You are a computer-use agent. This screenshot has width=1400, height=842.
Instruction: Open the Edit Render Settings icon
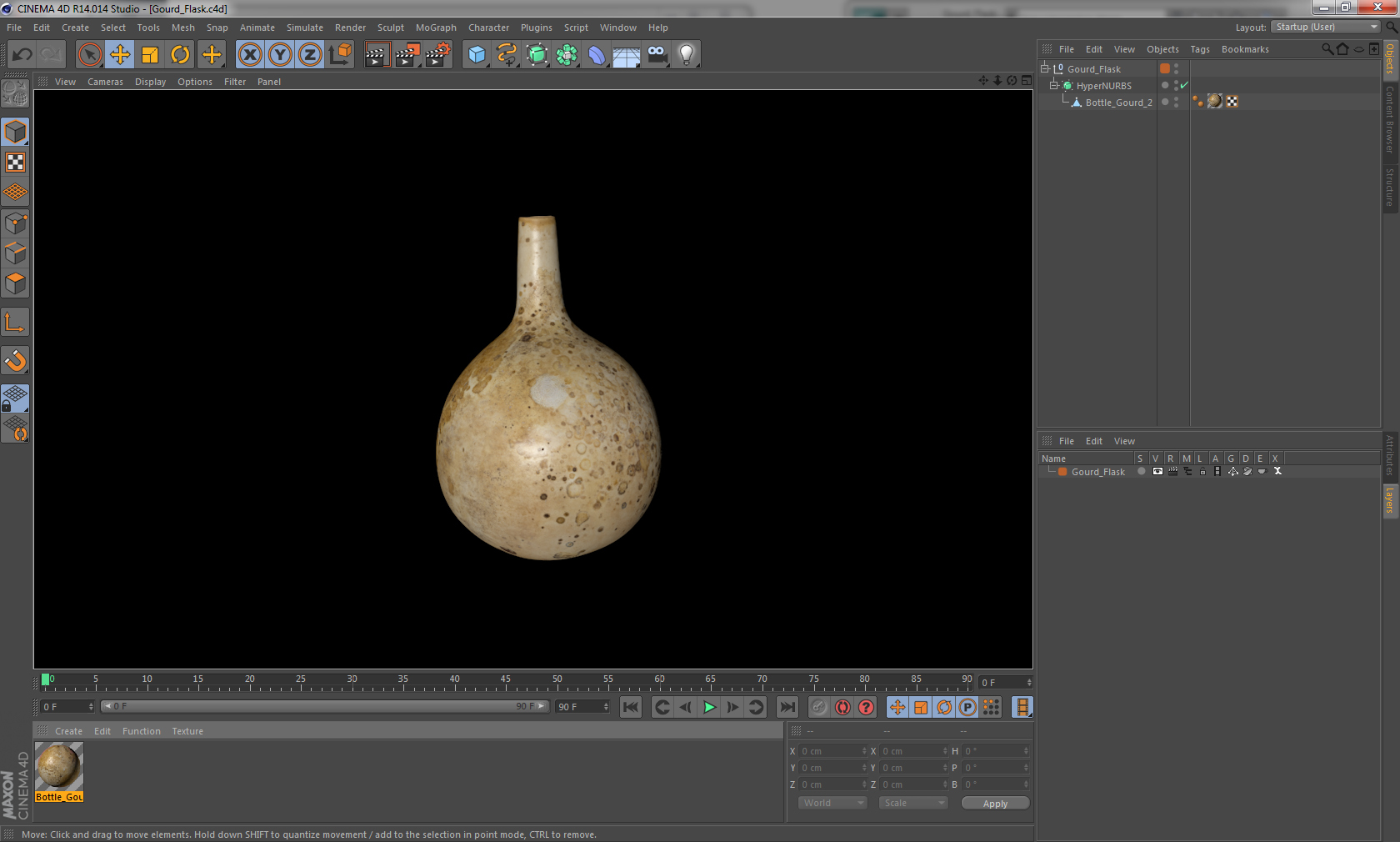point(437,55)
